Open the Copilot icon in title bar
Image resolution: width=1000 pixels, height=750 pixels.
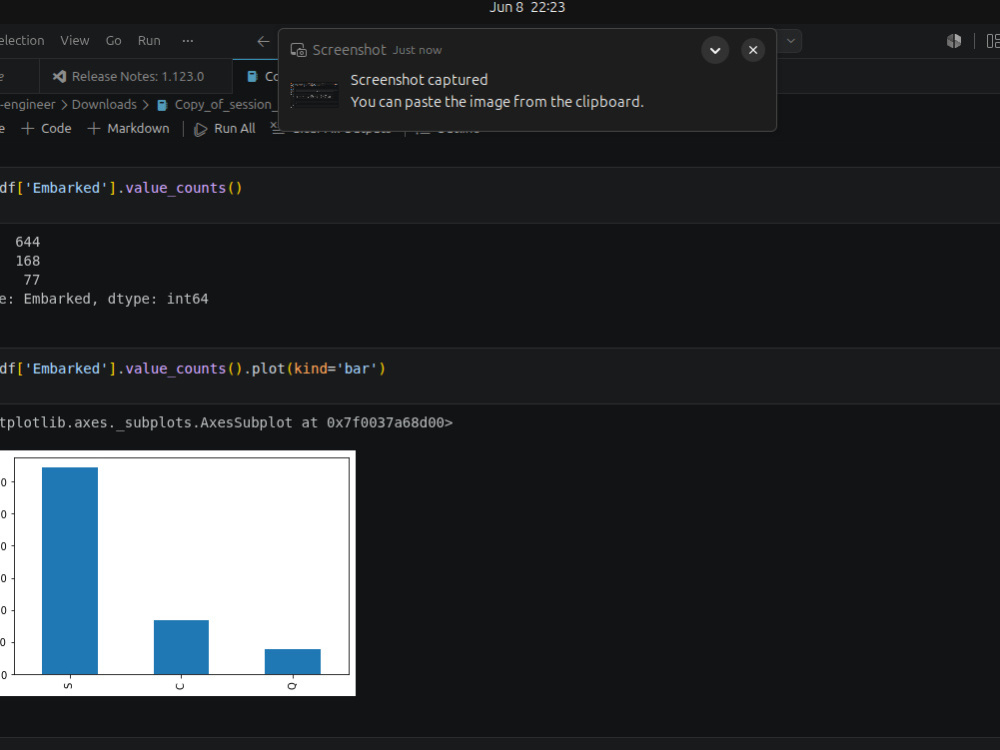pos(953,41)
